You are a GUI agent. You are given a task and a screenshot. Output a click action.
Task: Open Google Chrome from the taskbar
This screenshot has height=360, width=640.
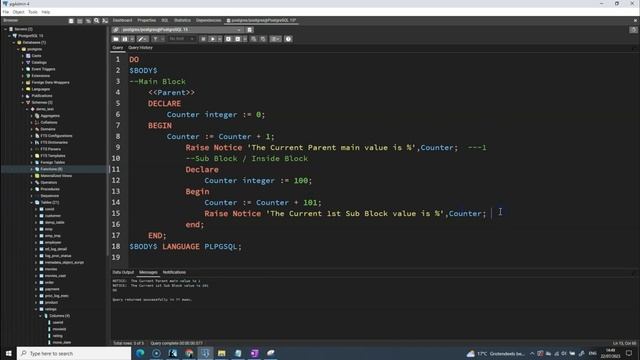click(189, 353)
